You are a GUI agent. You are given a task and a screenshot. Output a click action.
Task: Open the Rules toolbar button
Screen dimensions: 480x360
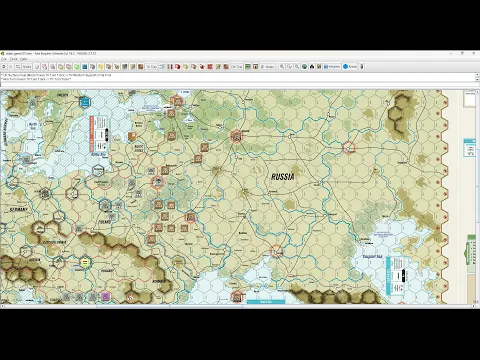[x=27, y=67]
